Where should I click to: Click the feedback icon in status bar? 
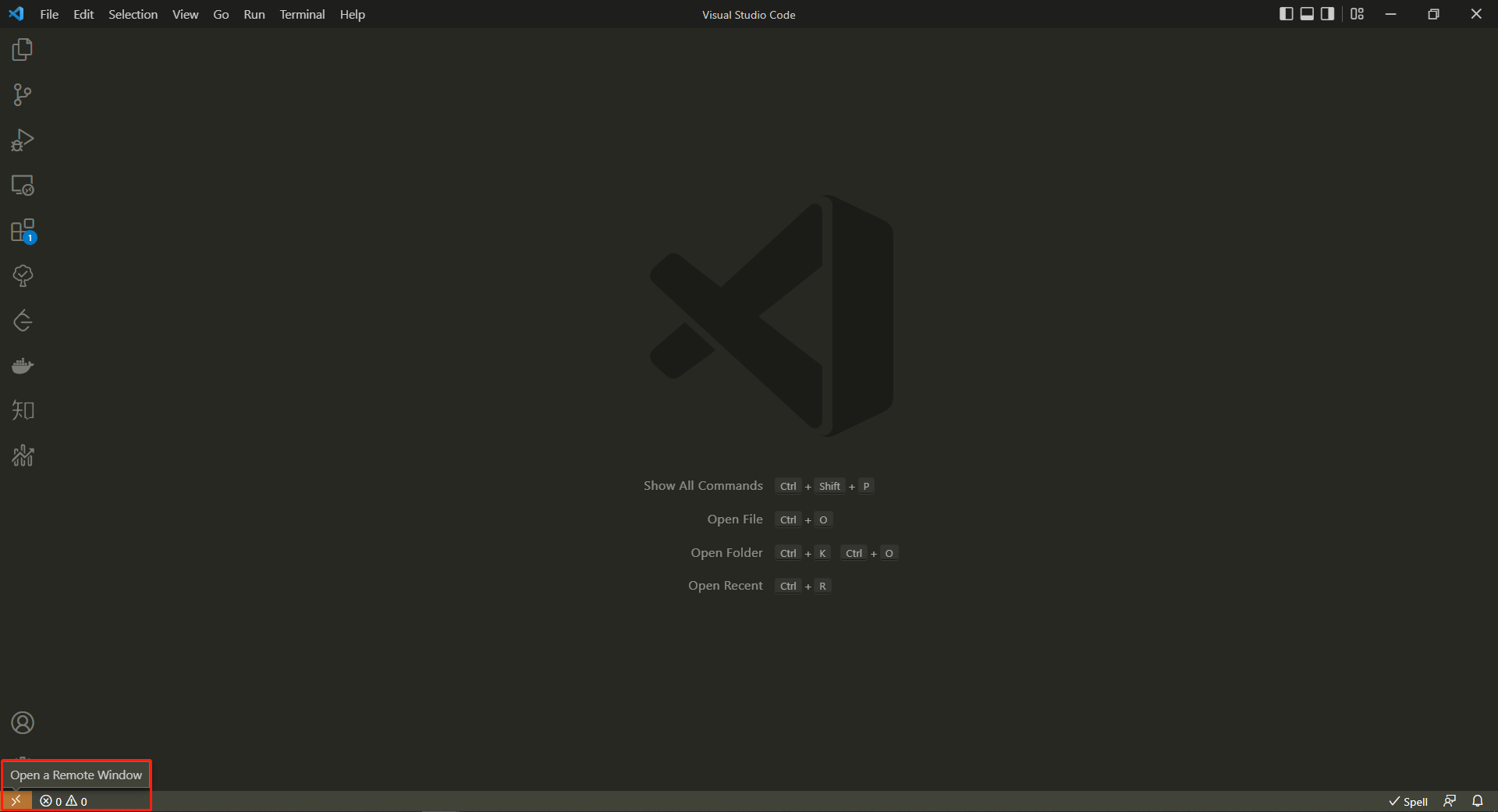click(1450, 801)
